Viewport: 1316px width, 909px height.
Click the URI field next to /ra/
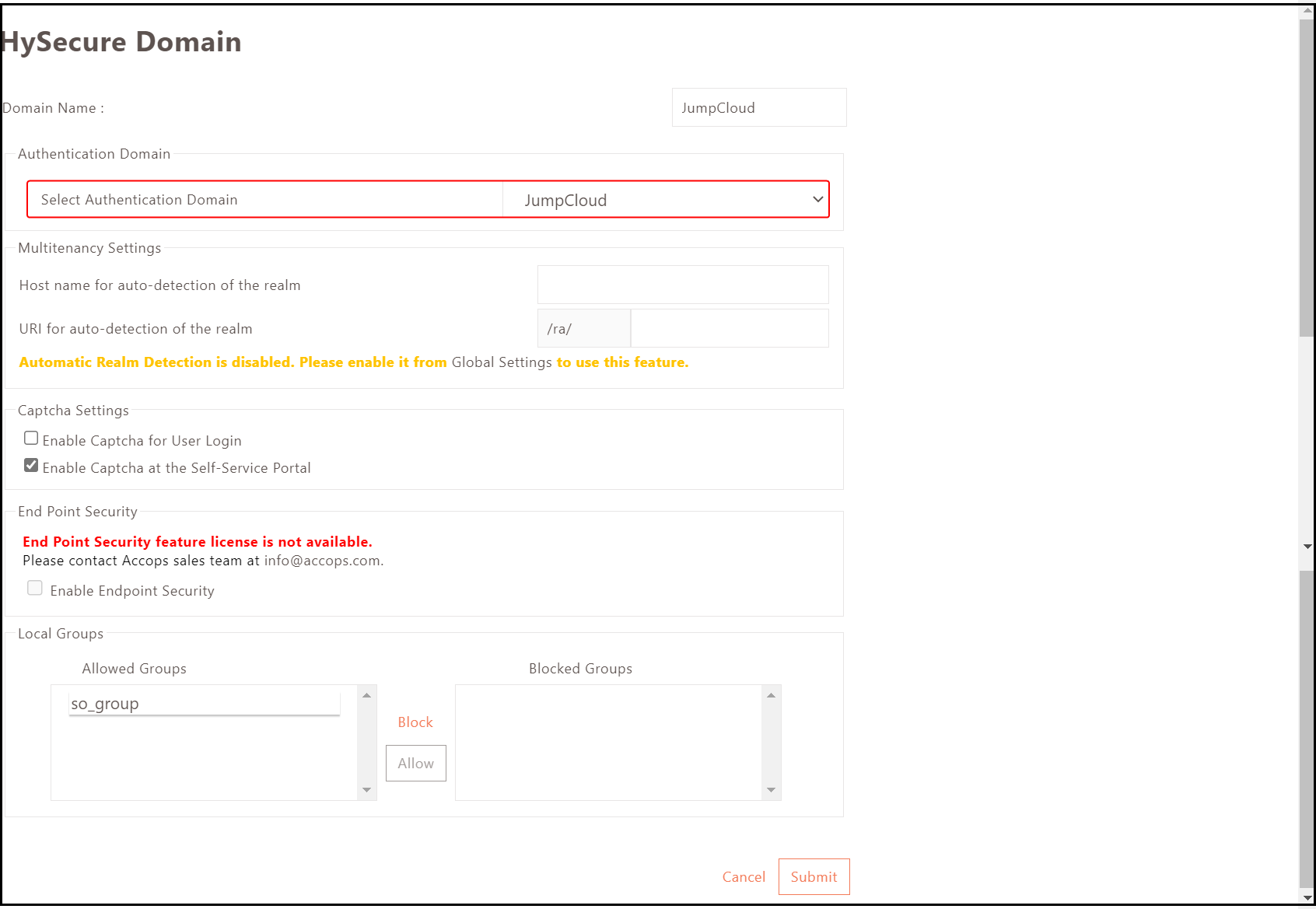[x=729, y=328]
